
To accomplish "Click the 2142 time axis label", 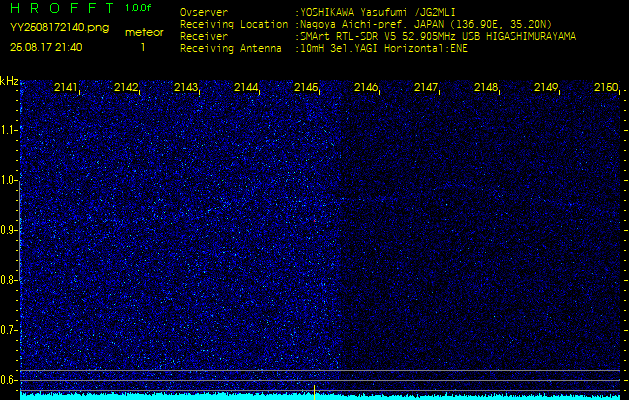I will pos(125,87).
